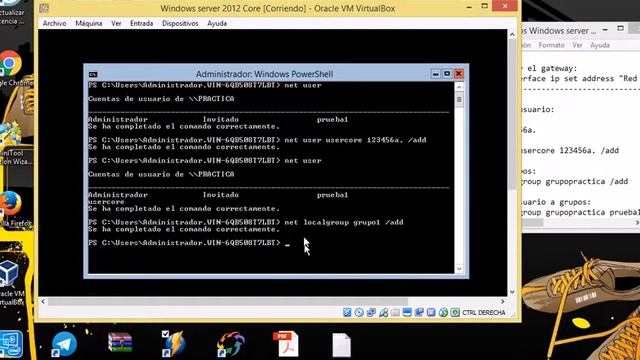Screen dimensions: 640x360
Task: Click the mouse integration indicator in VirtualBox status bar
Action: pos(443,313)
